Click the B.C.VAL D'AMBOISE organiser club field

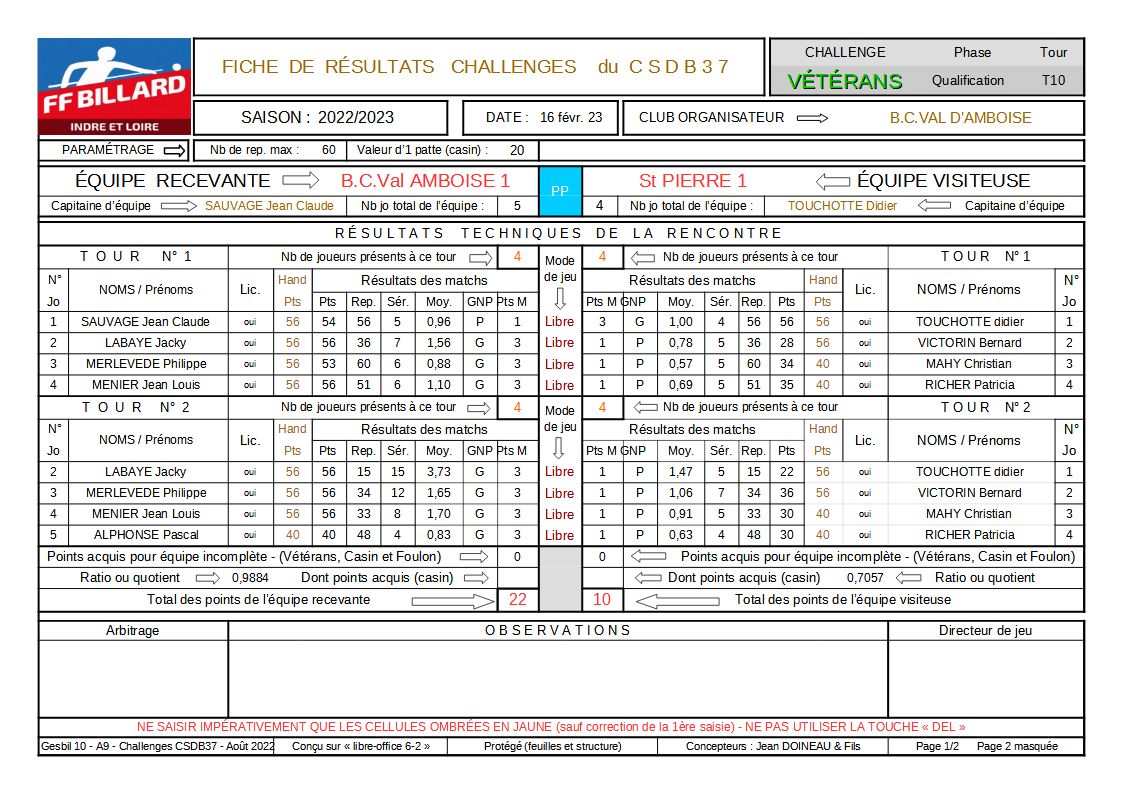pyautogui.click(x=960, y=118)
